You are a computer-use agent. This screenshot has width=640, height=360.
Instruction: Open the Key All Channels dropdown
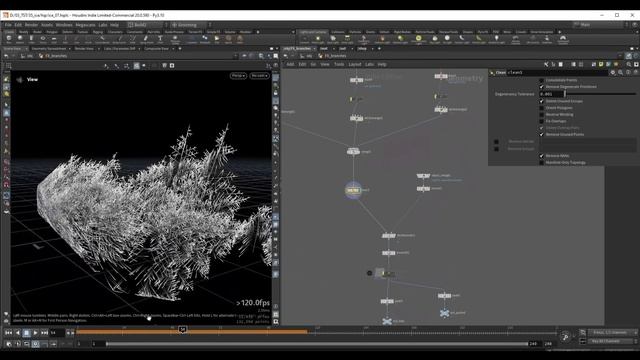coord(612,341)
